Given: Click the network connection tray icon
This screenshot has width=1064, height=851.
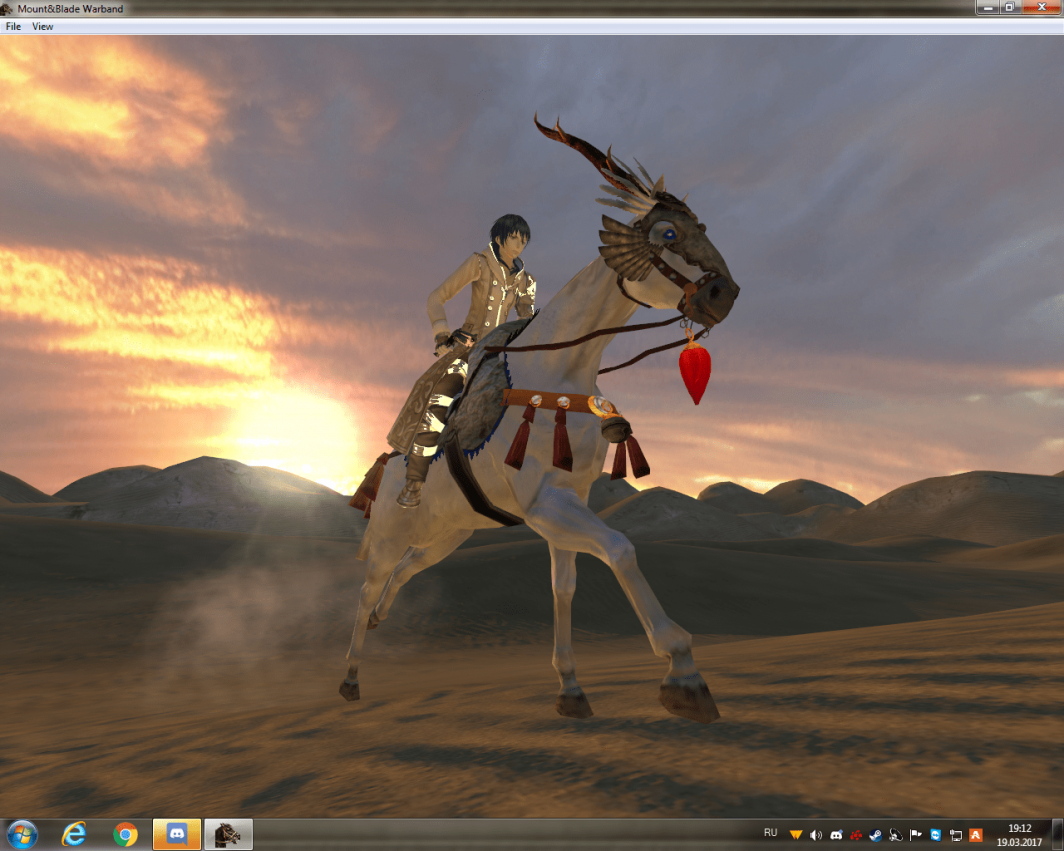Looking at the screenshot, I should (x=955, y=834).
